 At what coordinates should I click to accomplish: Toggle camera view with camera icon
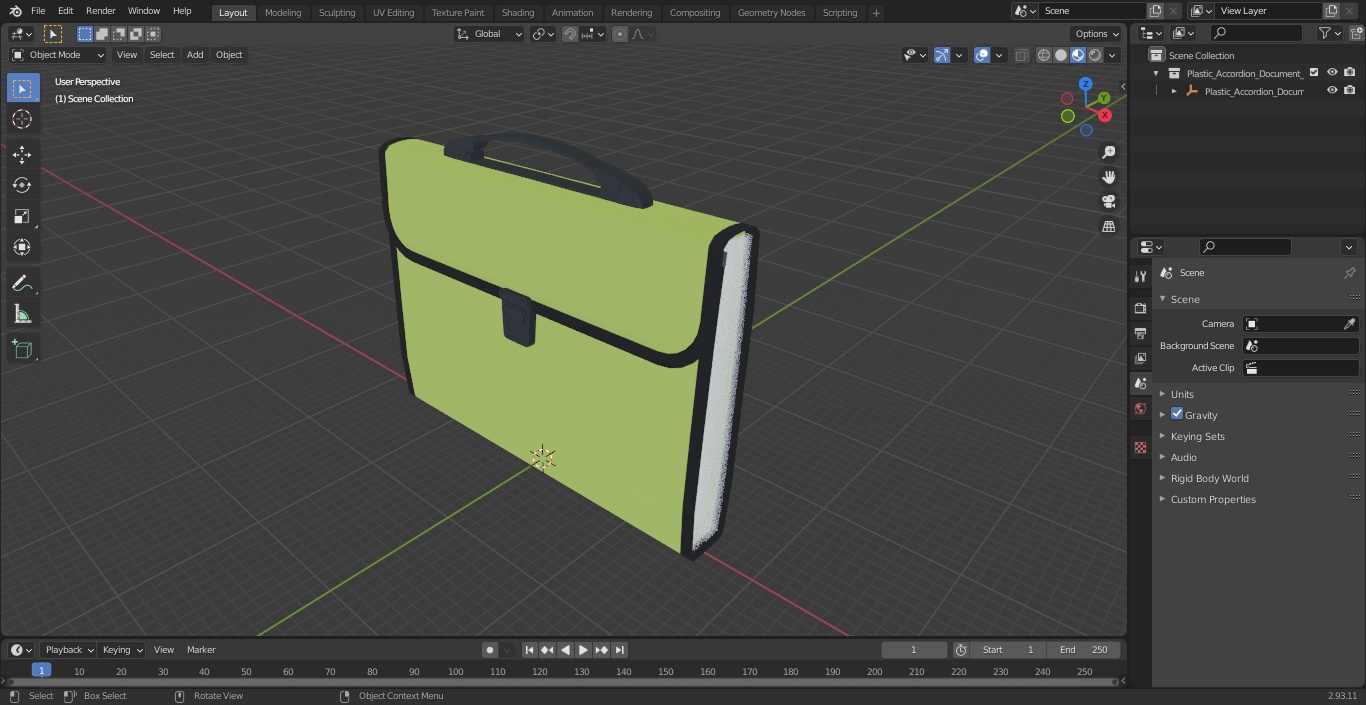[1108, 202]
